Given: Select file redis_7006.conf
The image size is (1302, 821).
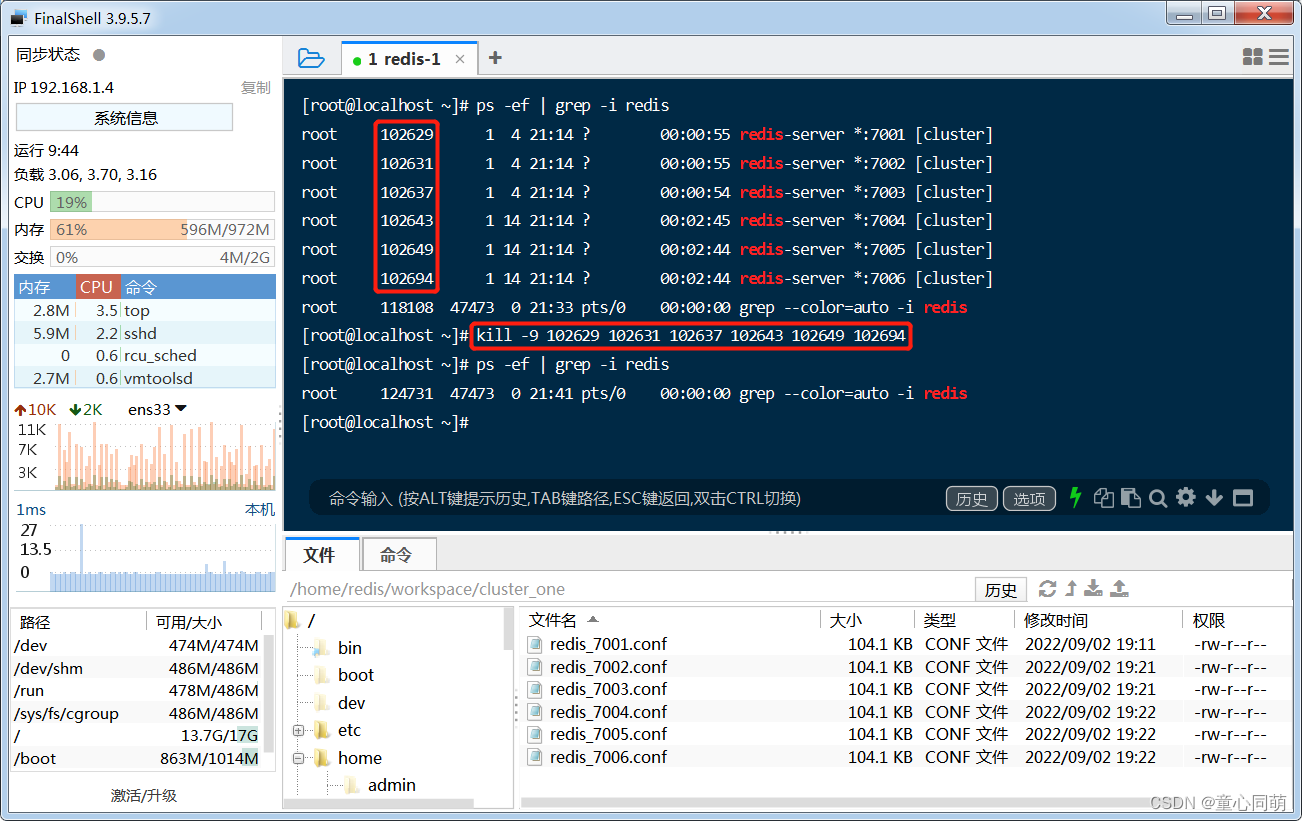Looking at the screenshot, I should [608, 757].
